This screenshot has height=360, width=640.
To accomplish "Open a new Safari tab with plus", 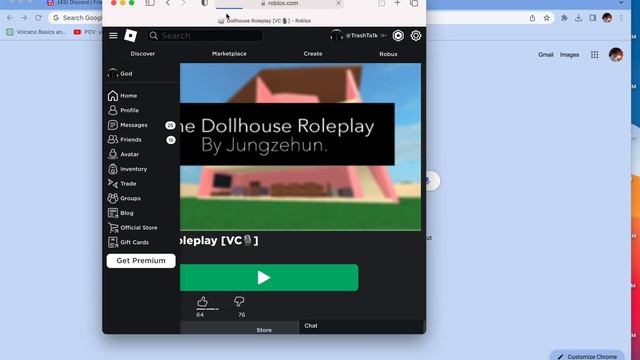I will coord(397,3).
